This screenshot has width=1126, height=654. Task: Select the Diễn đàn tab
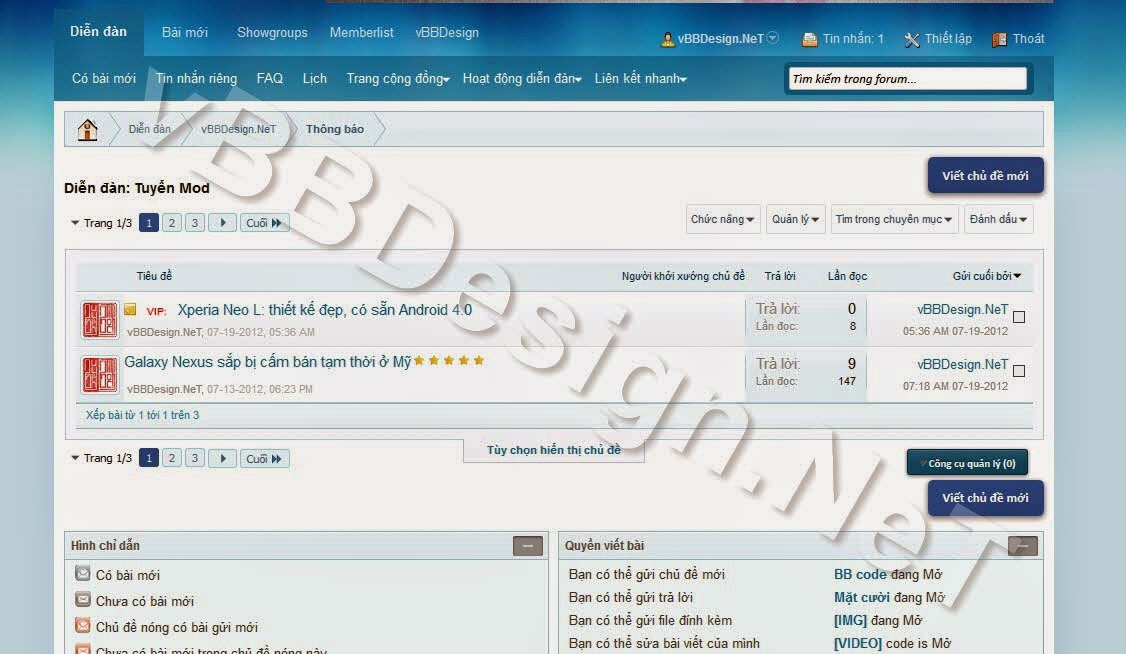click(98, 32)
